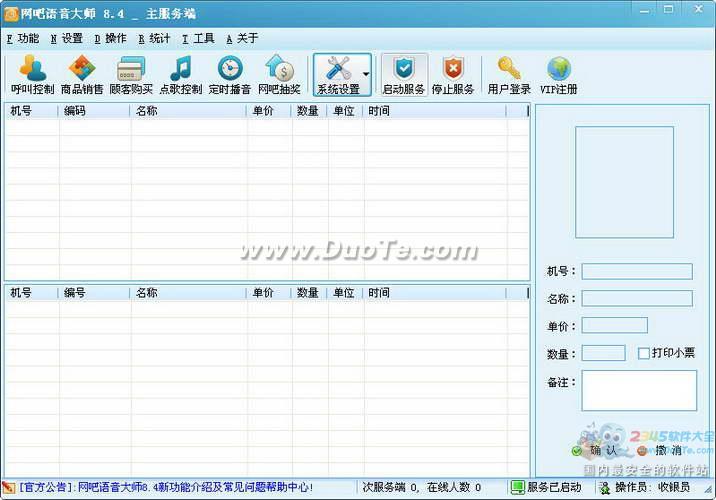Open the 统计 statistics menu
This screenshot has height=500, width=716.
point(155,39)
